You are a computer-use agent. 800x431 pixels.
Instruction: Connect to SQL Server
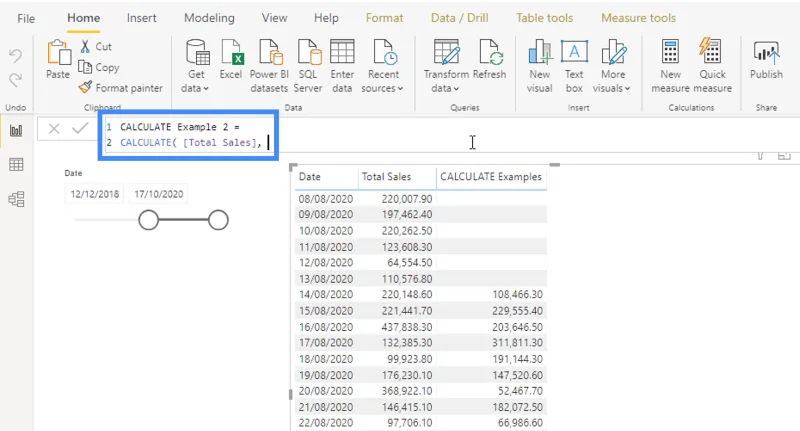point(308,66)
